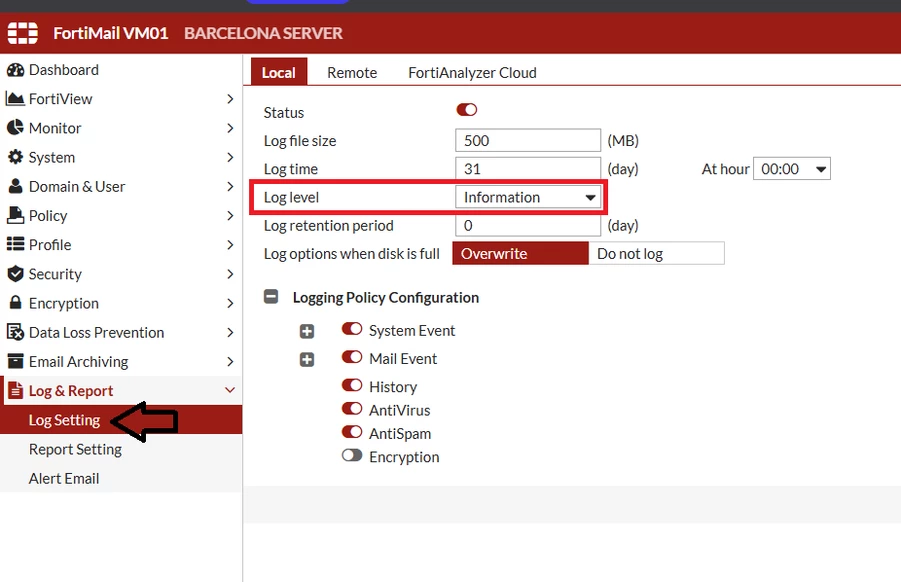Expand the Profile menu chevron

[230, 245]
